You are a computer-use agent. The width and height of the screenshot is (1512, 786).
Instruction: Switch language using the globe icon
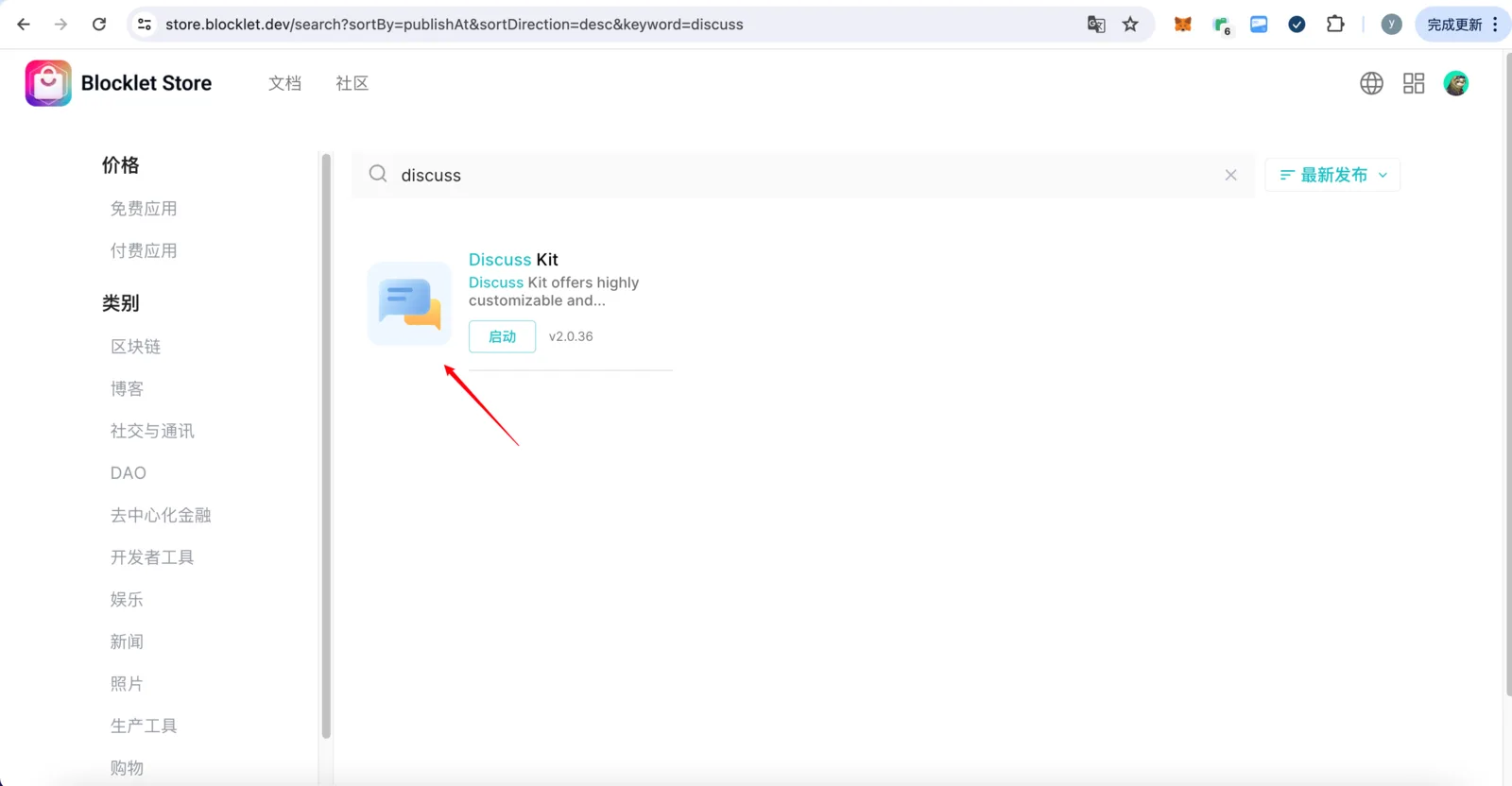tap(1371, 83)
